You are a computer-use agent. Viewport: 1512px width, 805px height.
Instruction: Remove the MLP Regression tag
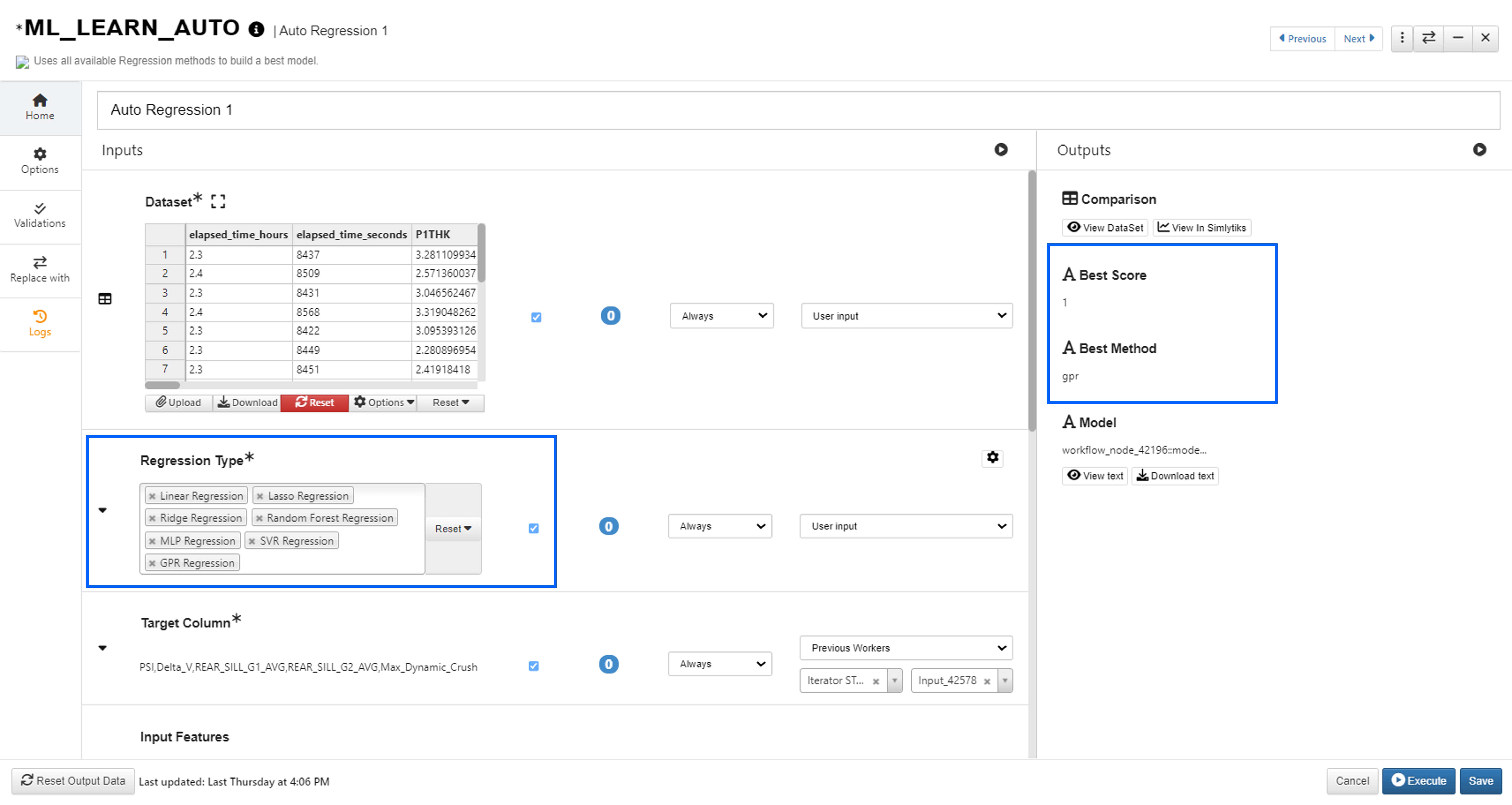click(x=152, y=541)
